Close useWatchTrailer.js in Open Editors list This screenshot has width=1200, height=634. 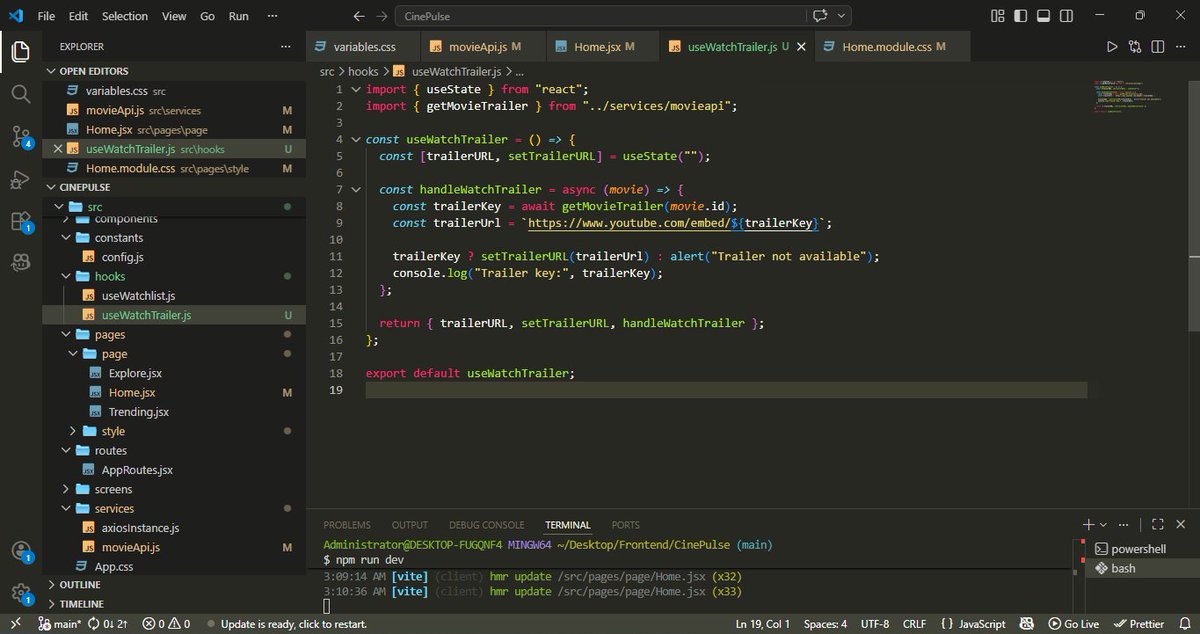tap(57, 149)
